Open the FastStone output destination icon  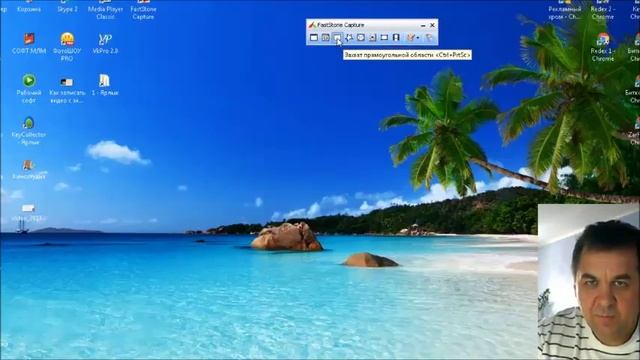[x=411, y=38]
